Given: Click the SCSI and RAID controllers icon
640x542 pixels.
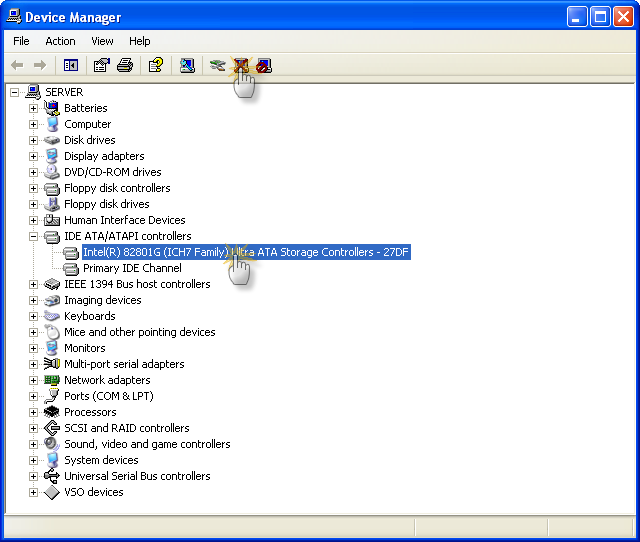Looking at the screenshot, I should click(x=52, y=428).
